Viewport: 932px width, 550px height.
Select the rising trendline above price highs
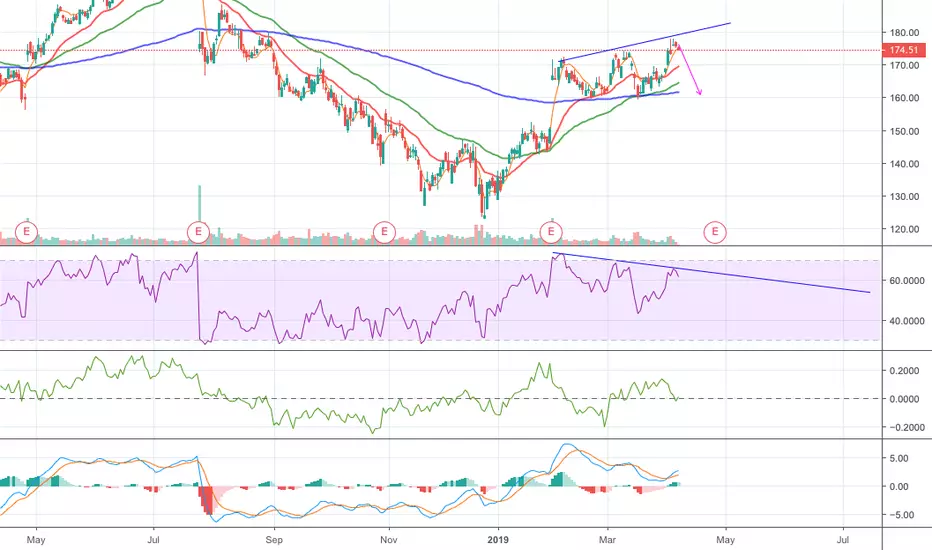point(645,42)
